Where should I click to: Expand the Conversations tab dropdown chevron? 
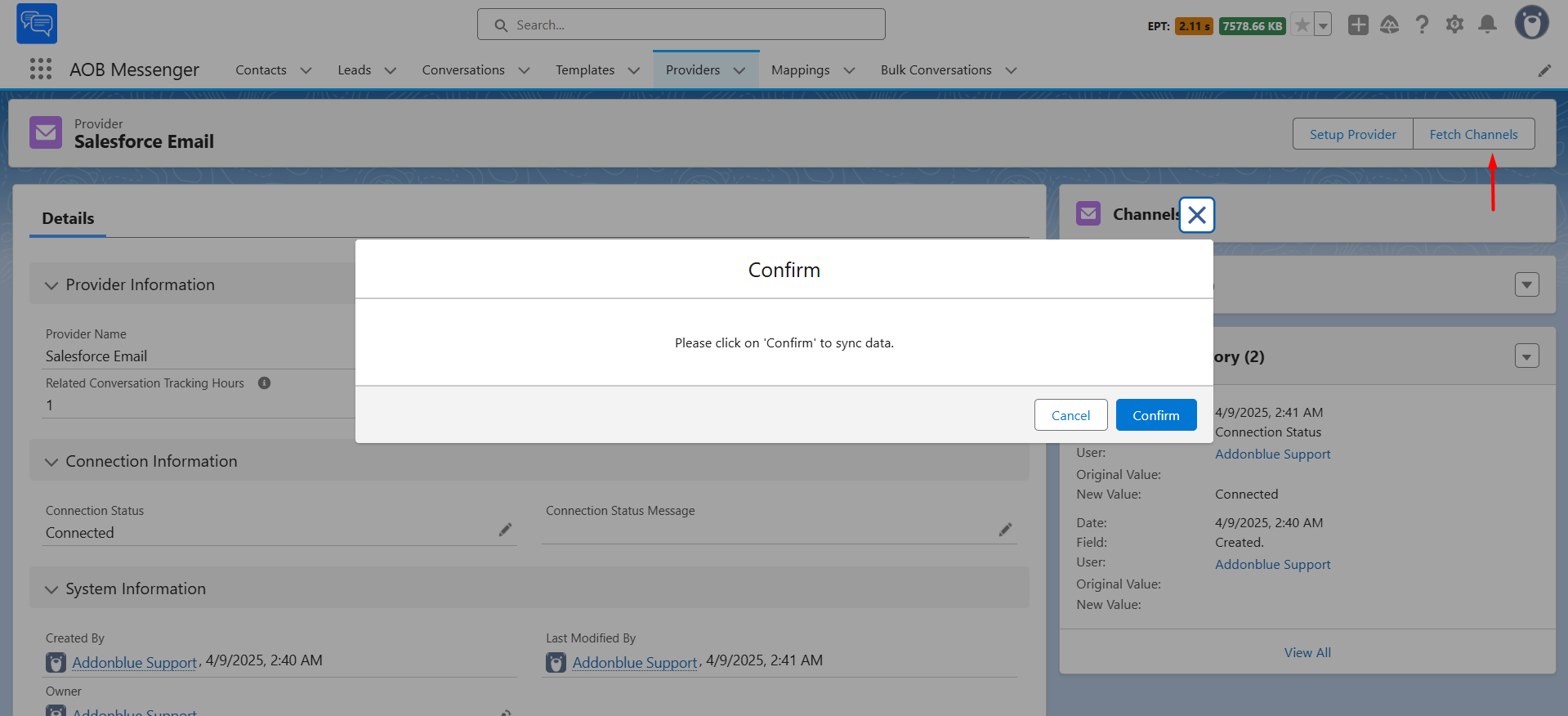[524, 70]
